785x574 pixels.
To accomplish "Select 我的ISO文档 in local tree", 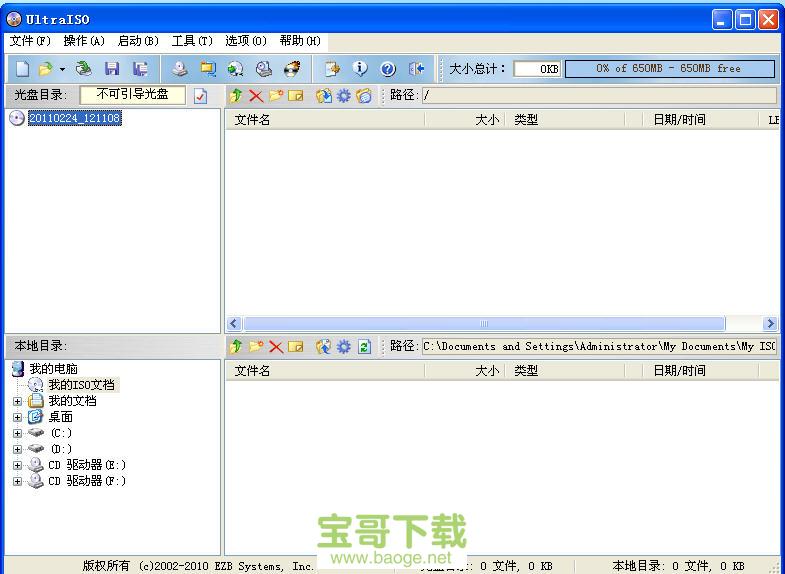I will 82,385.
